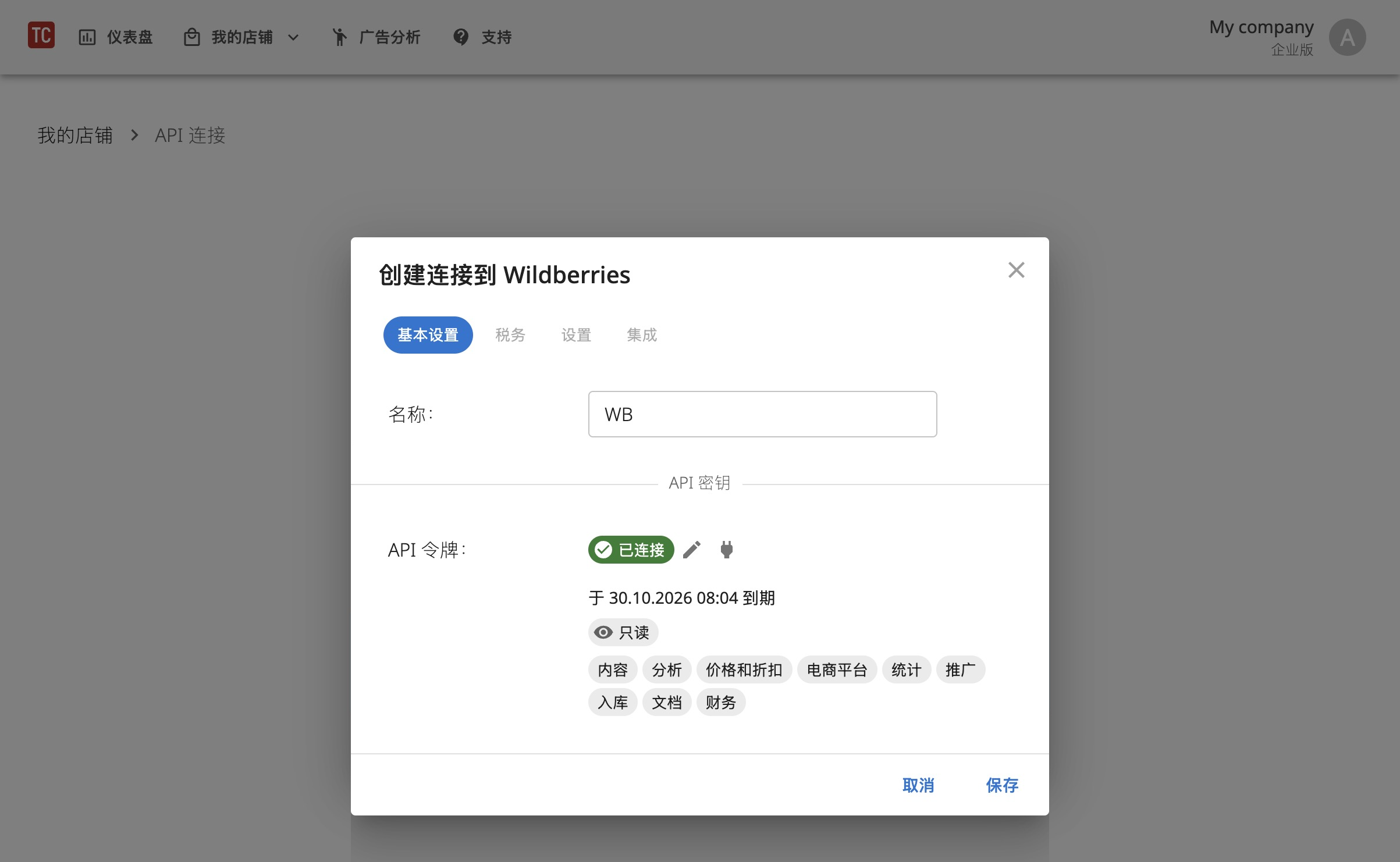Image resolution: width=1400 pixels, height=862 pixels.
Task: Click the 企业版 plan label
Action: coord(1292,50)
